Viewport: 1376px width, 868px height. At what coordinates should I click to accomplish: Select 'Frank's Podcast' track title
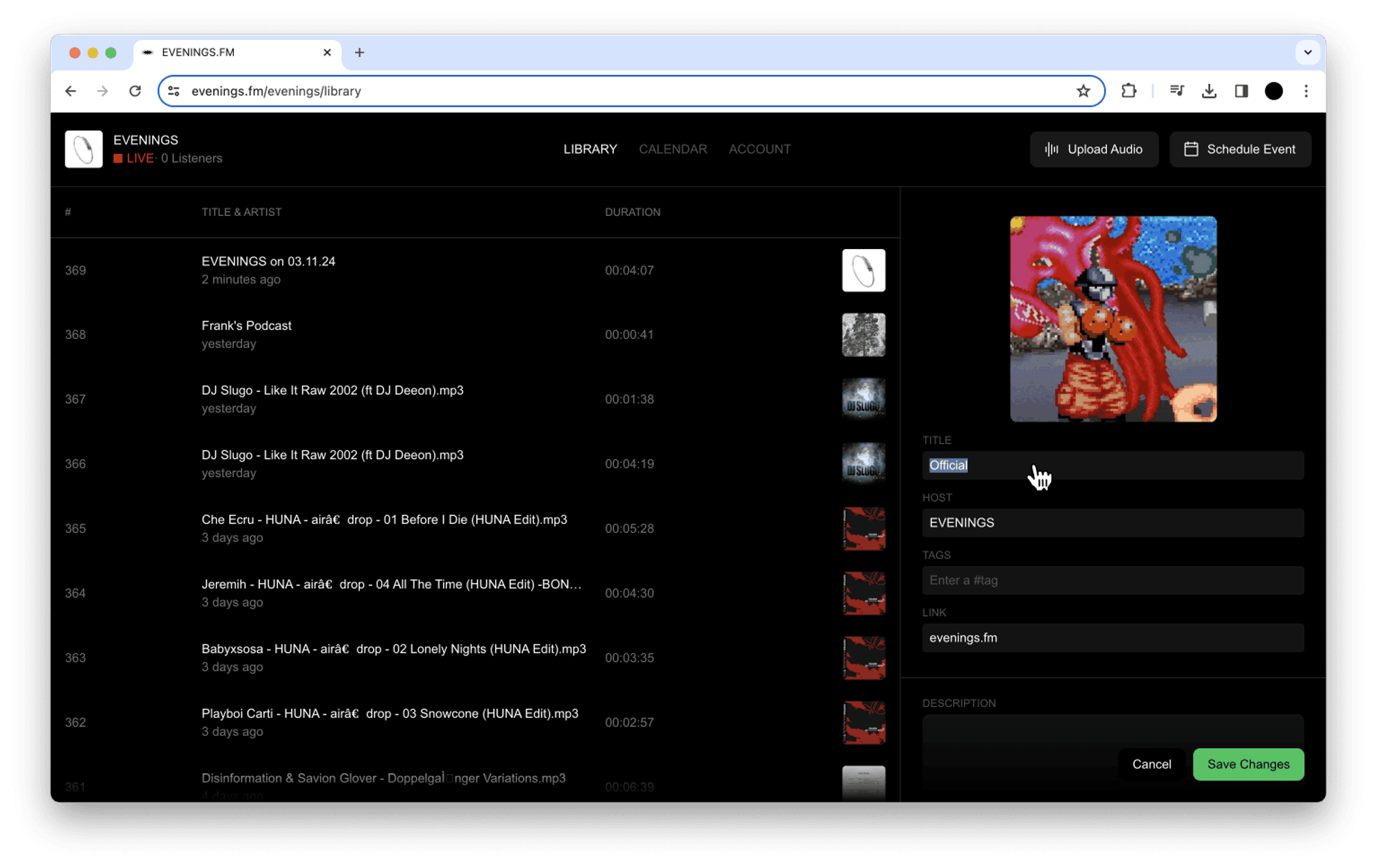tap(246, 325)
